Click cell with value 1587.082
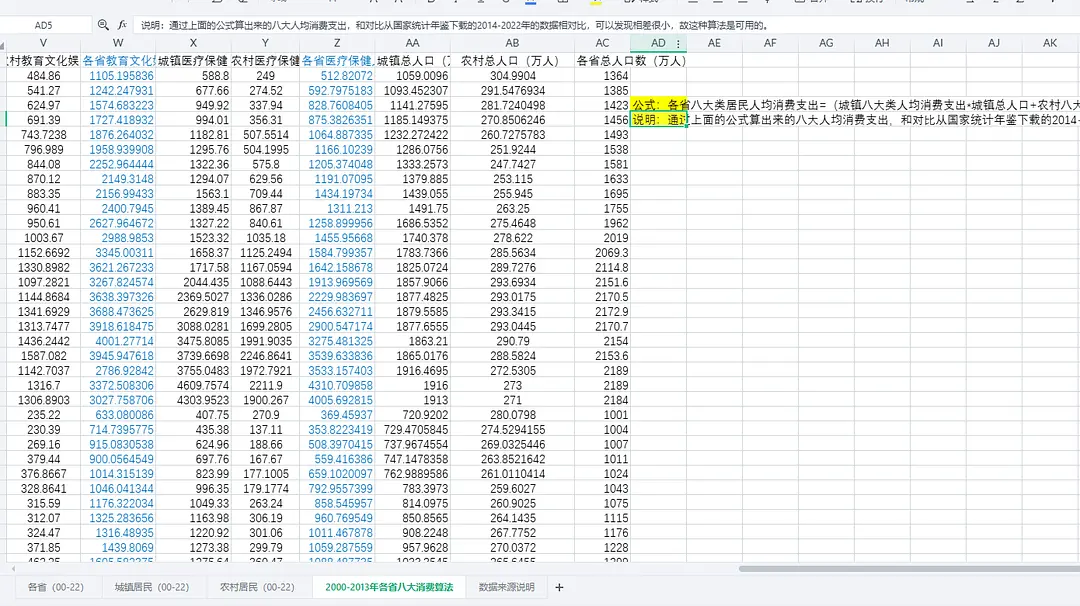Image resolution: width=1080 pixels, height=606 pixels. click(43, 356)
